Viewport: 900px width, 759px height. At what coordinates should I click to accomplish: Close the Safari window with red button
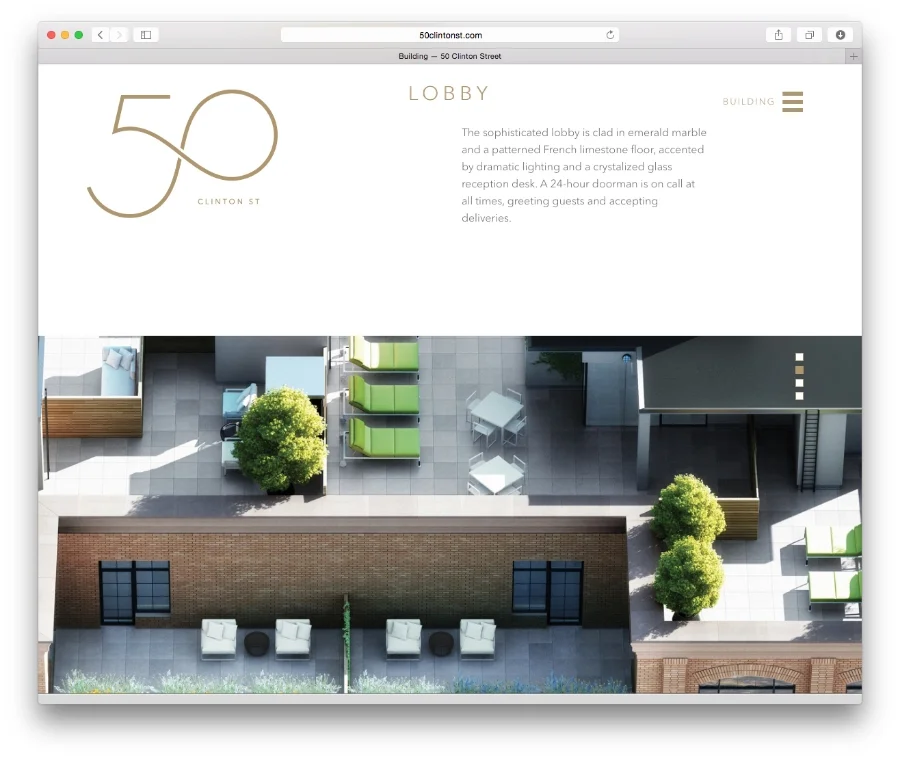51,35
